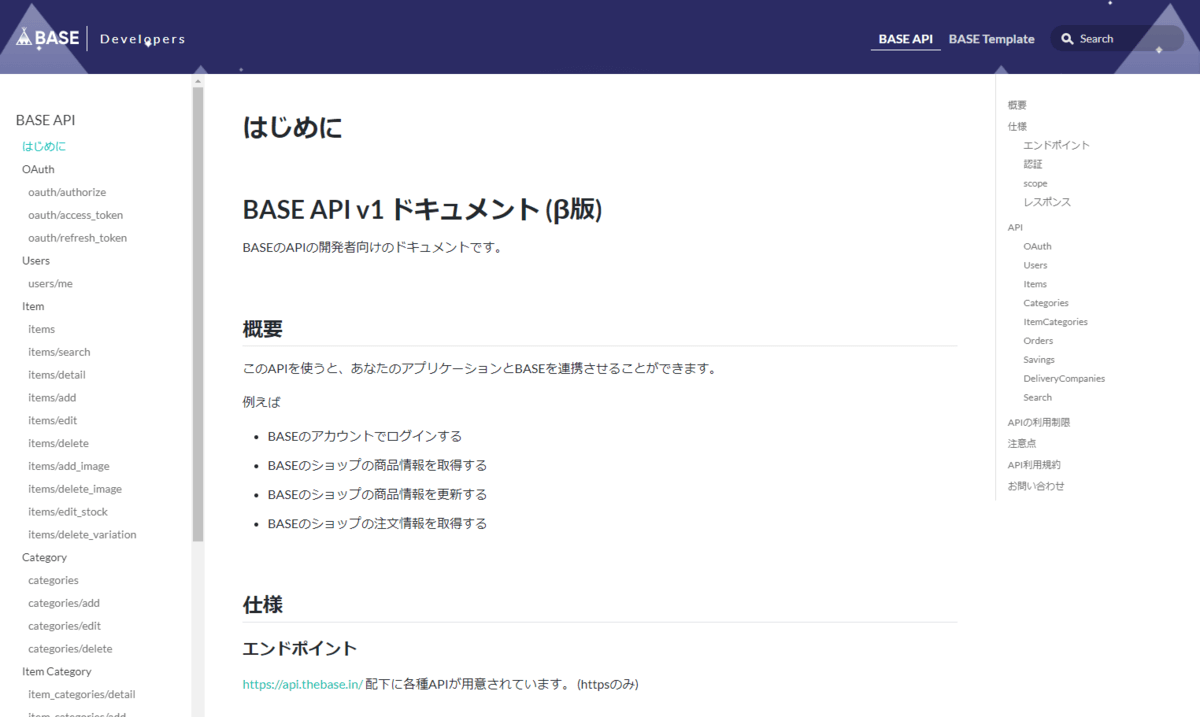The image size is (1200, 717).
Task: Open the BASE Template tab
Action: click(991, 39)
